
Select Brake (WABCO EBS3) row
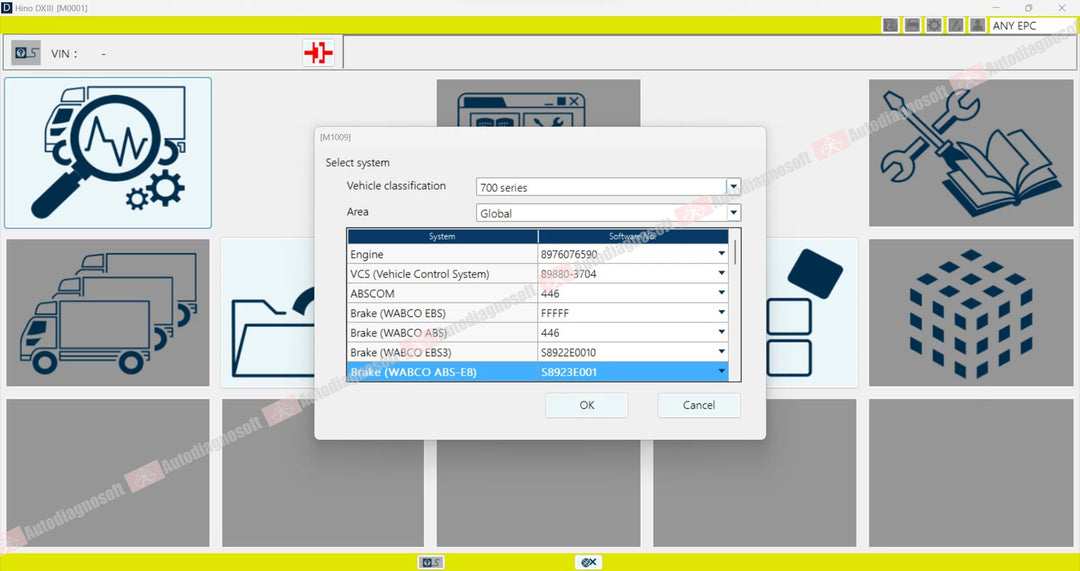(x=538, y=352)
